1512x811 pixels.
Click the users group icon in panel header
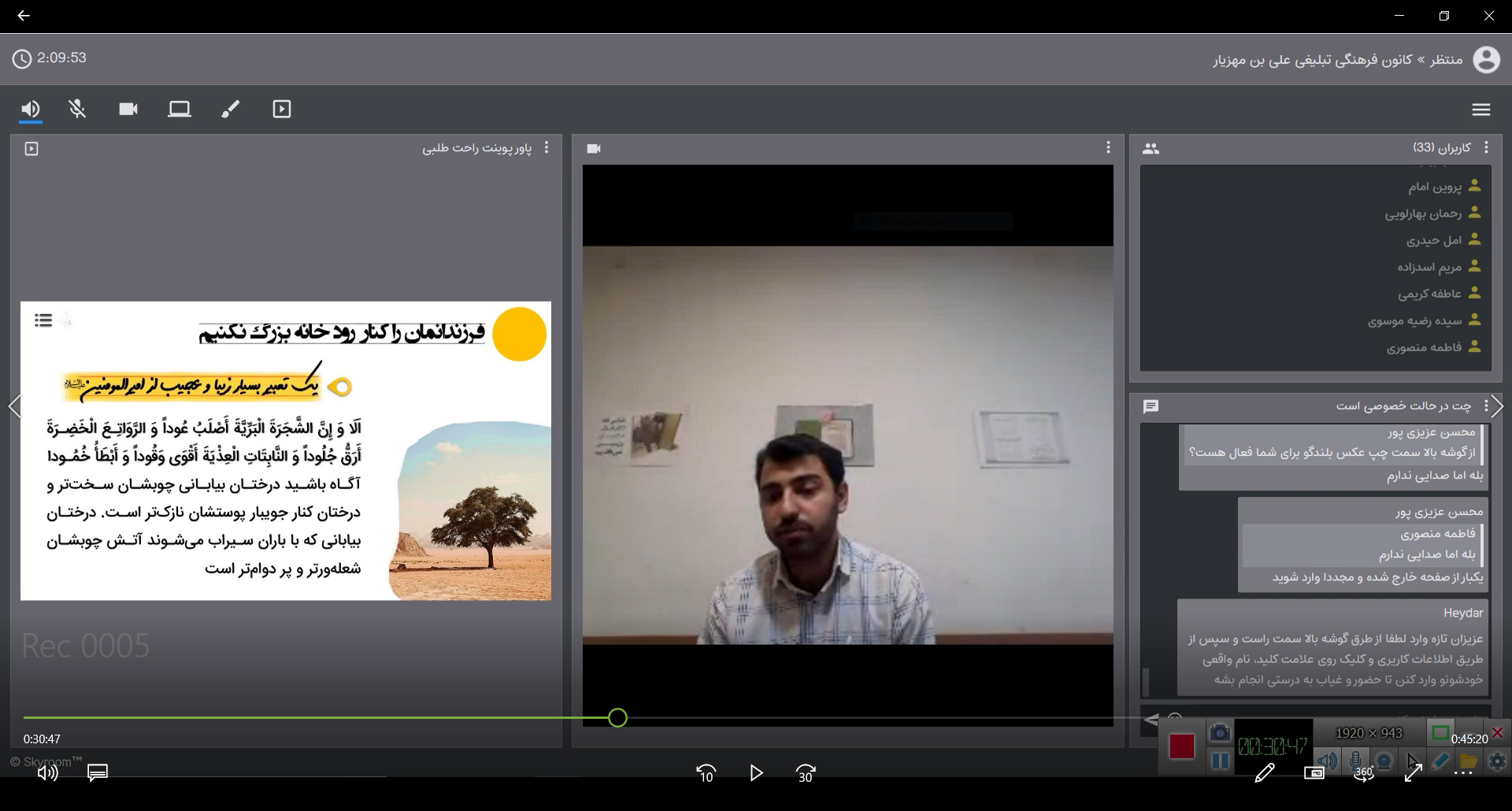(1151, 149)
